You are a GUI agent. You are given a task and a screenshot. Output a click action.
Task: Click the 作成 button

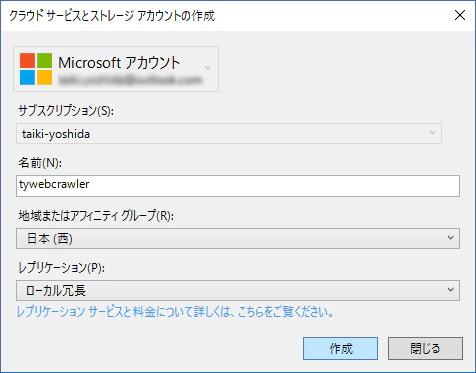(340, 348)
